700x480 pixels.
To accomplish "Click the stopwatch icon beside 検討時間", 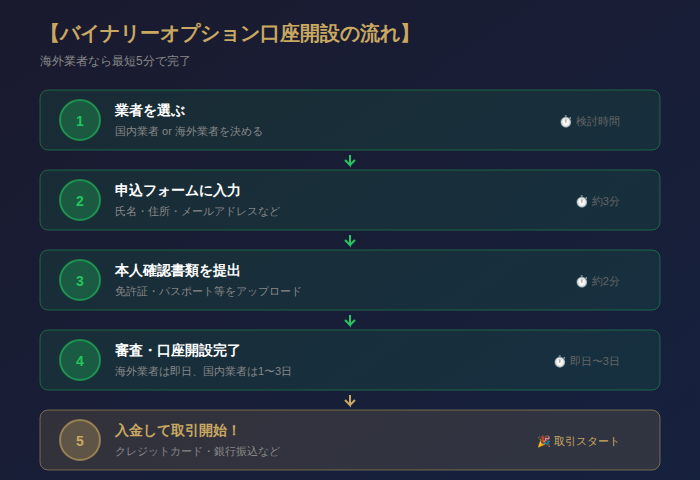I will tap(565, 121).
